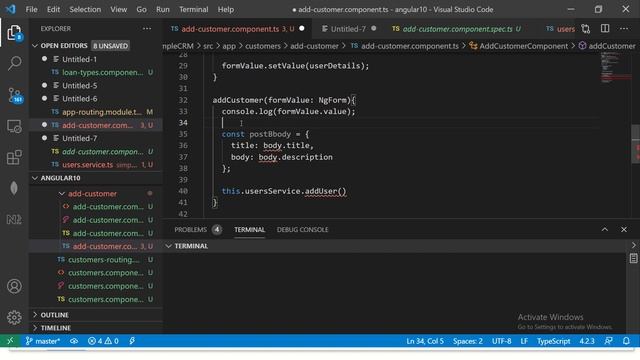
Task: Click LF end-of-line selector
Action: click(524, 341)
